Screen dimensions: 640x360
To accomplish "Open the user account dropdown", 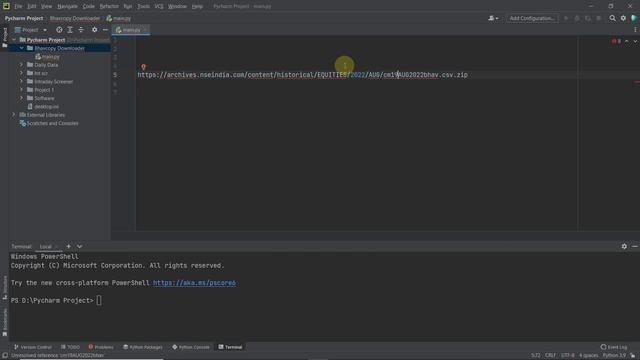I will (x=493, y=18).
